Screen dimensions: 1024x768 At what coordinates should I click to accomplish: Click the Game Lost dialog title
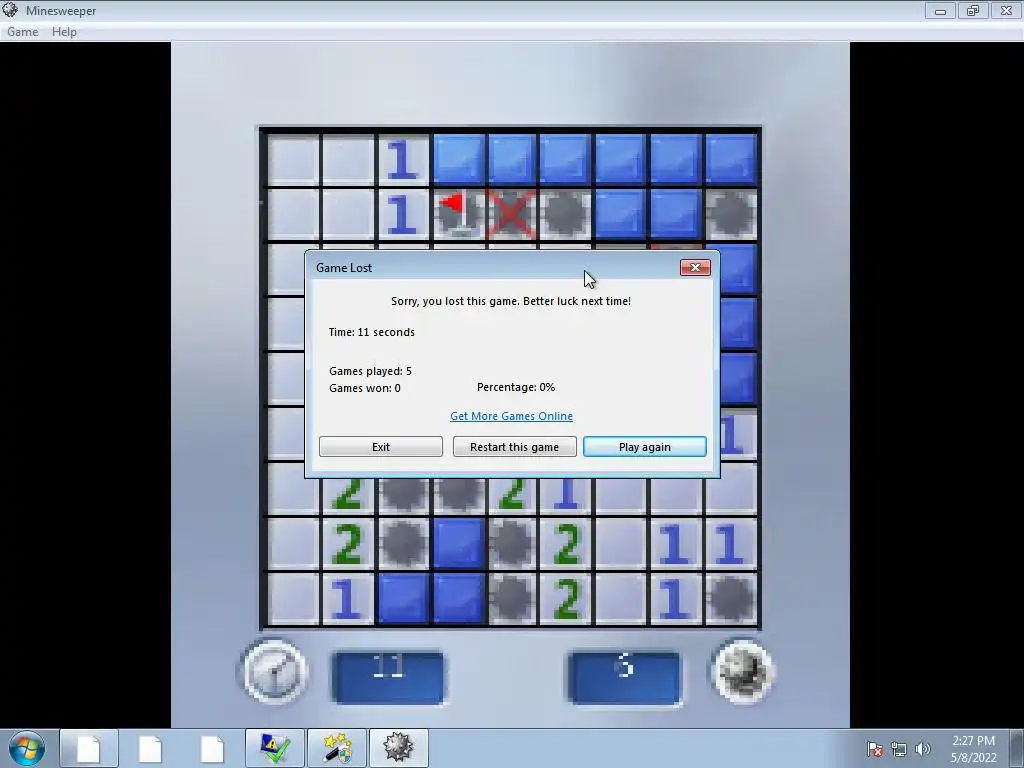coord(344,268)
